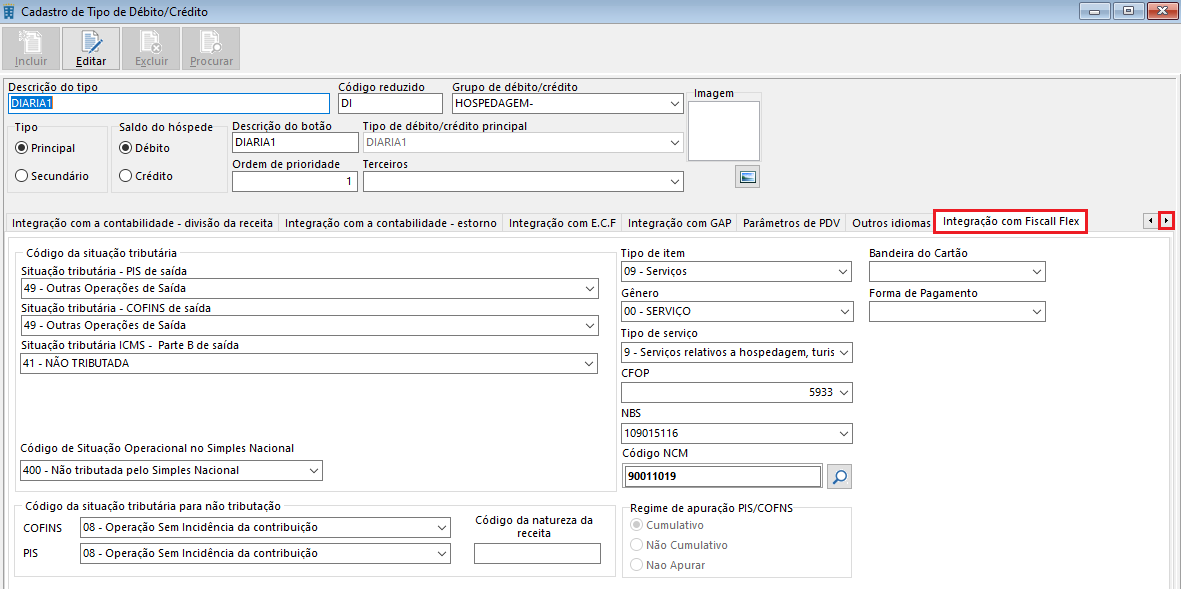
Task: Switch to Integração com GAP tab
Action: [x=679, y=223]
